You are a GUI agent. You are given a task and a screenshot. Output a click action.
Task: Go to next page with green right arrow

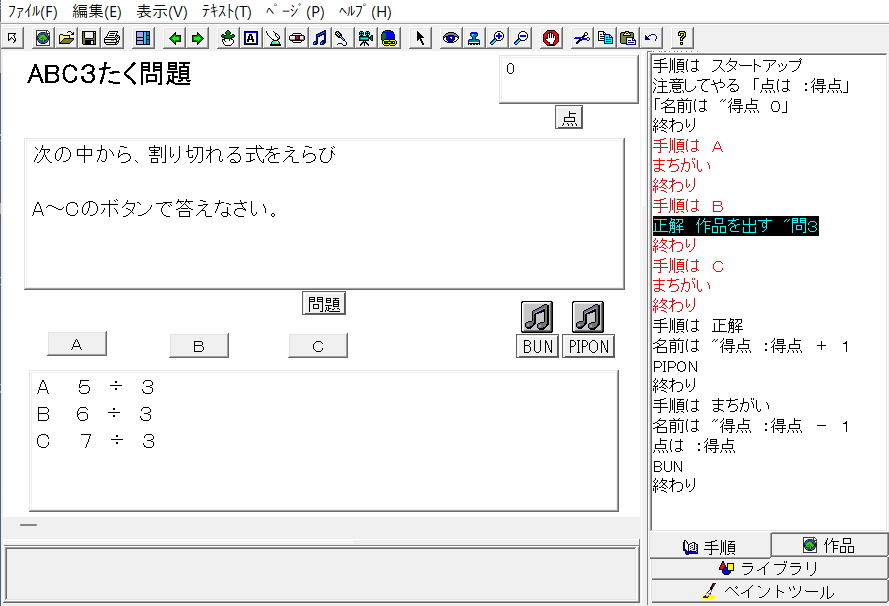tap(197, 38)
